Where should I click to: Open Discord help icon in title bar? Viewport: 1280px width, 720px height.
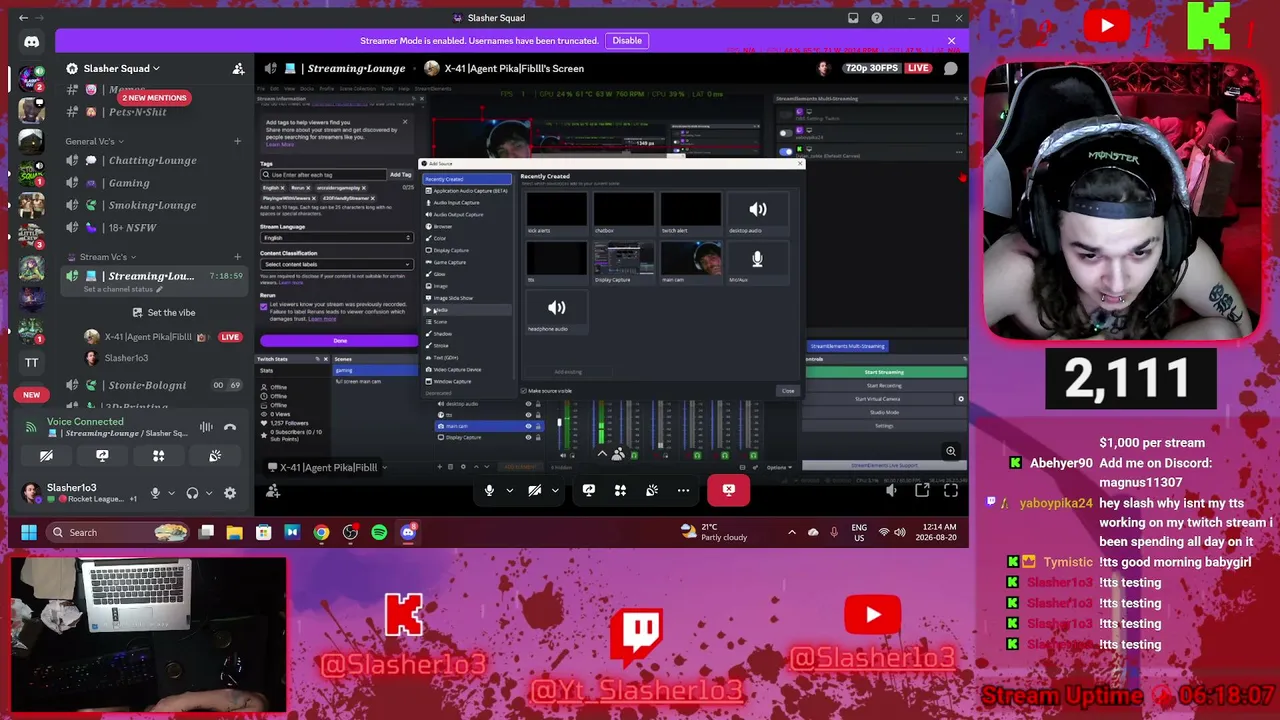click(877, 18)
